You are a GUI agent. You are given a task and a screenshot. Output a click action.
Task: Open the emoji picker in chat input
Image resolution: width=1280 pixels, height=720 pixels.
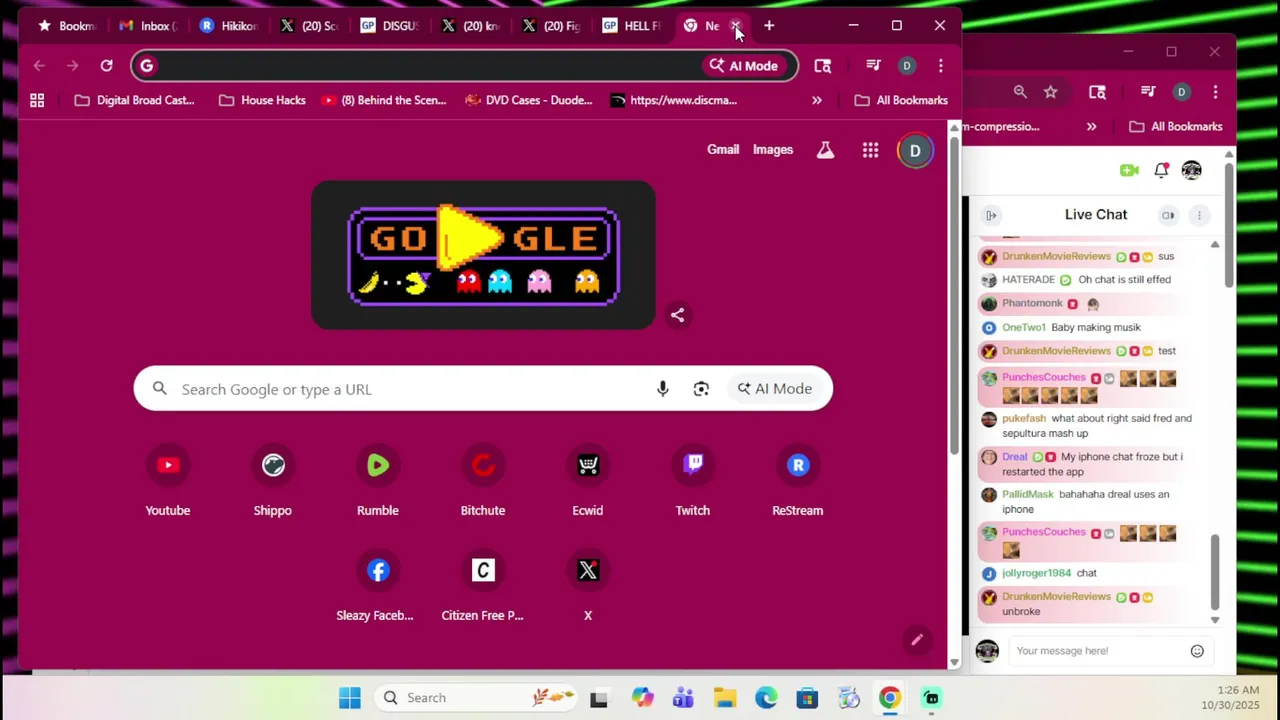point(1197,651)
